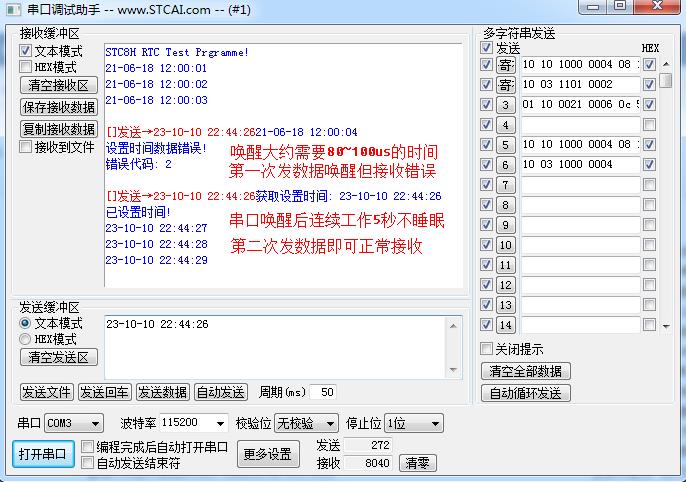Open the 115200 baud rate dropdown
The height and width of the screenshot is (482, 686).
[193, 423]
